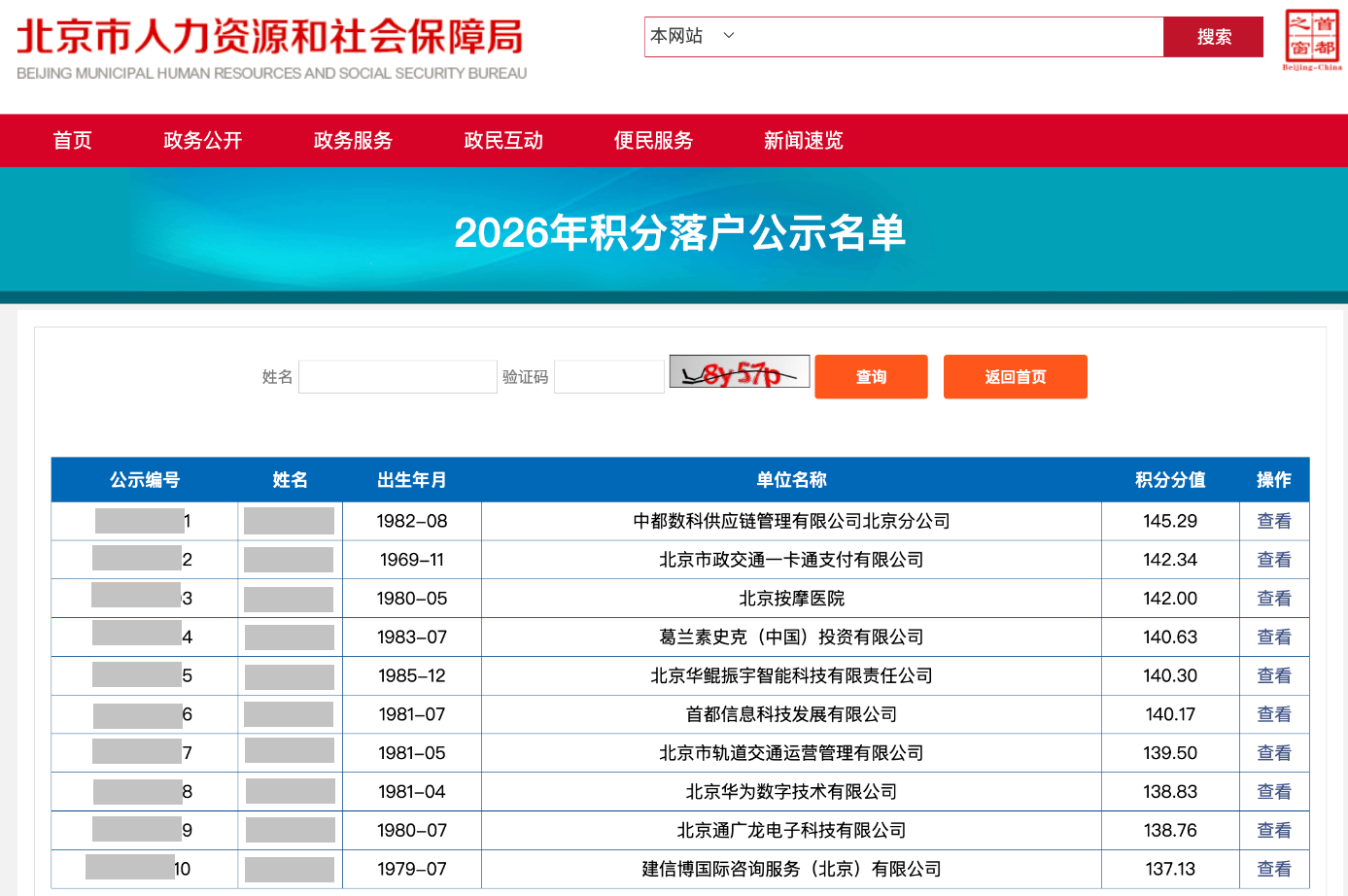This screenshot has width=1348, height=896.
Task: Click the 姓名 input field
Action: pos(397,377)
